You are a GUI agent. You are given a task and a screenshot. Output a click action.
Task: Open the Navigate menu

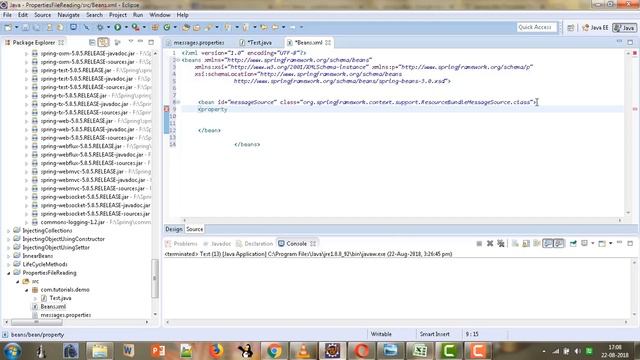(x=69, y=15)
